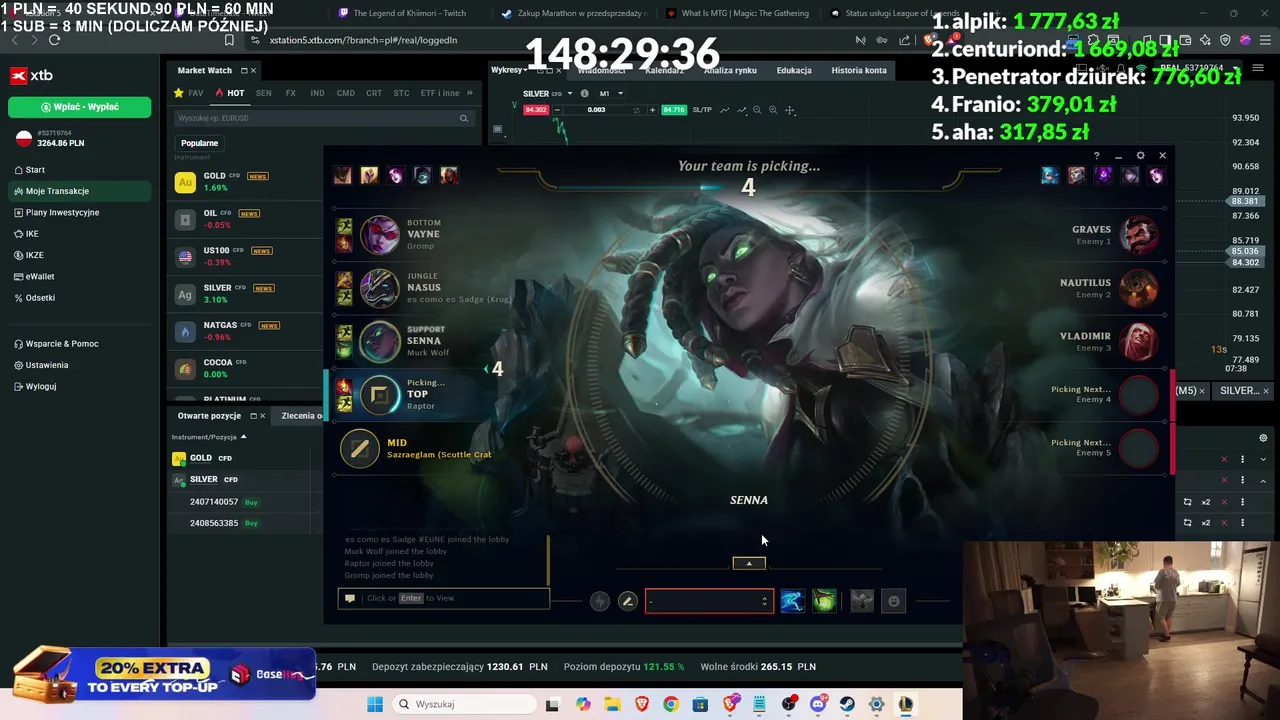Sort by Instrument/Pozycja column header
This screenshot has width=1280, height=720.
[x=209, y=437]
